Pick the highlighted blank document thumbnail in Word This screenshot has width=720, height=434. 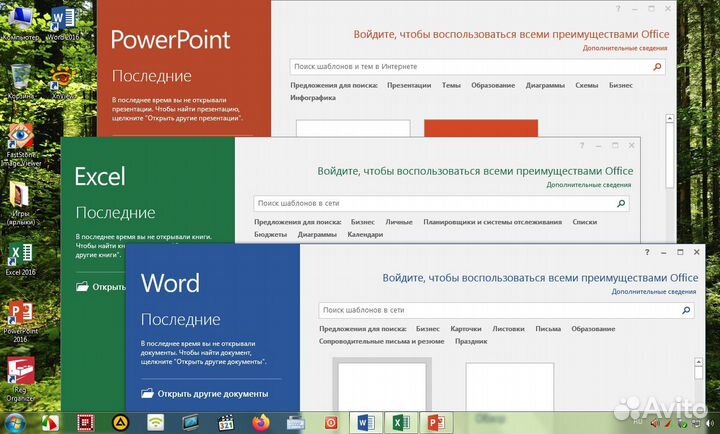(x=382, y=384)
